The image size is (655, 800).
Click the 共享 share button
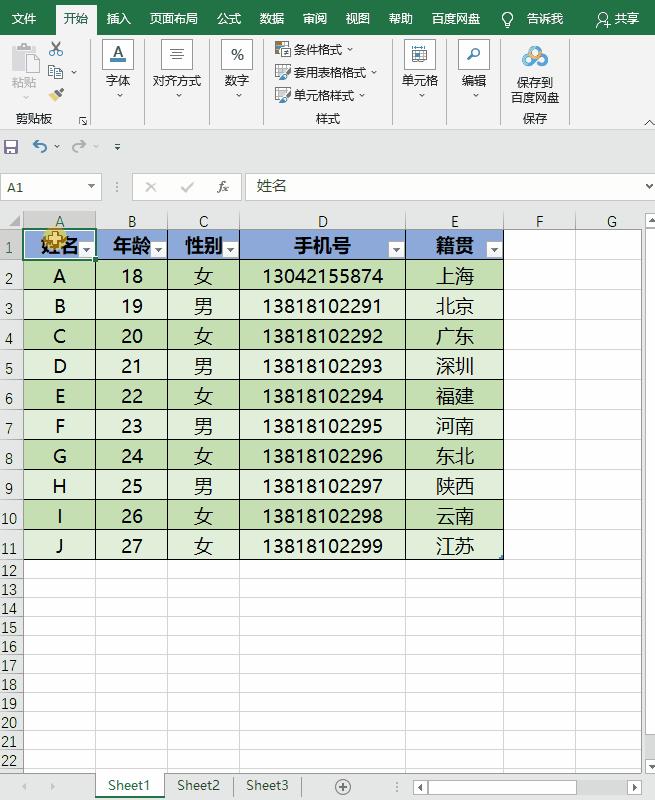pyautogui.click(x=617, y=19)
